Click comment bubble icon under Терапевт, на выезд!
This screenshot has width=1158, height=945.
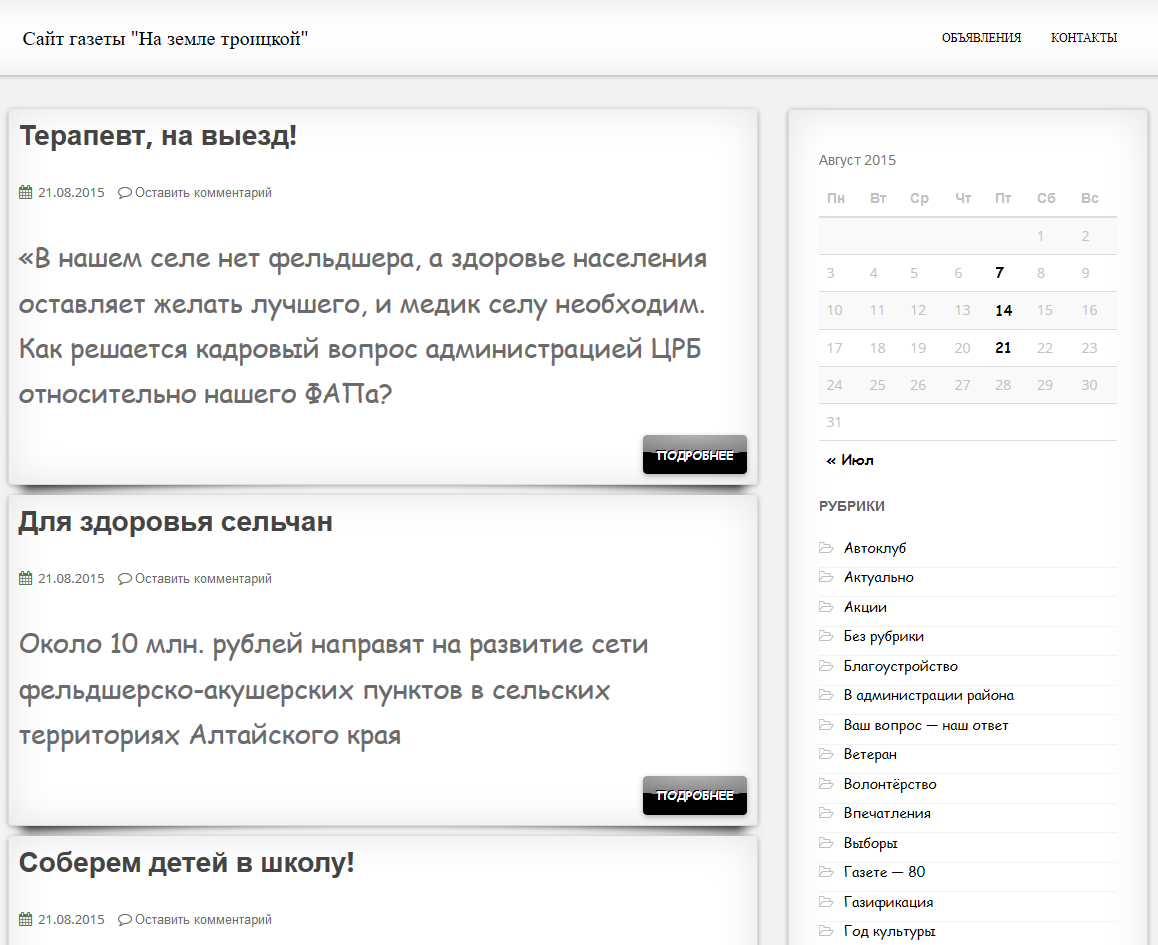pyautogui.click(x=125, y=193)
